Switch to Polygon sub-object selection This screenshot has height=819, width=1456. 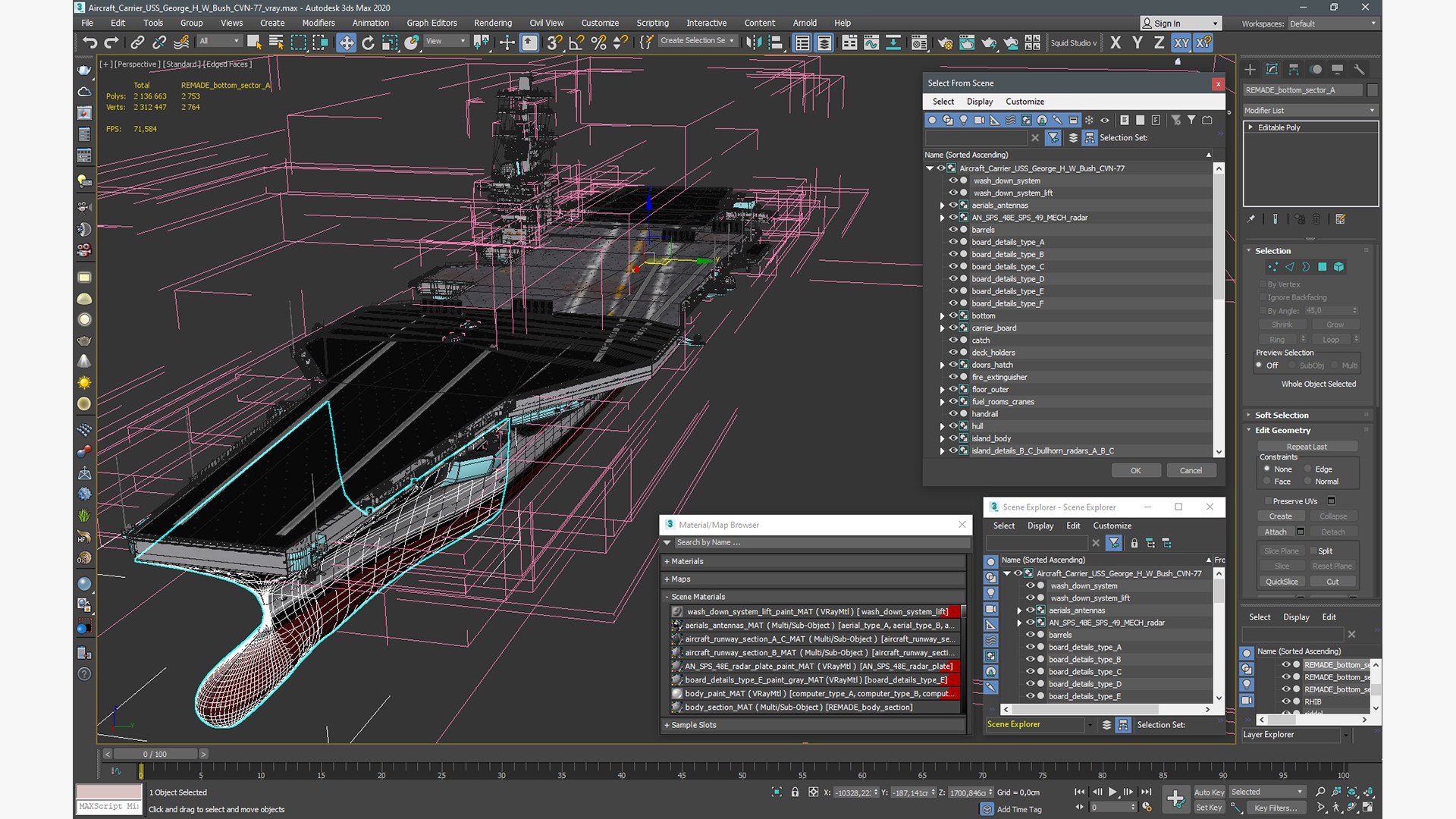click(x=1323, y=267)
